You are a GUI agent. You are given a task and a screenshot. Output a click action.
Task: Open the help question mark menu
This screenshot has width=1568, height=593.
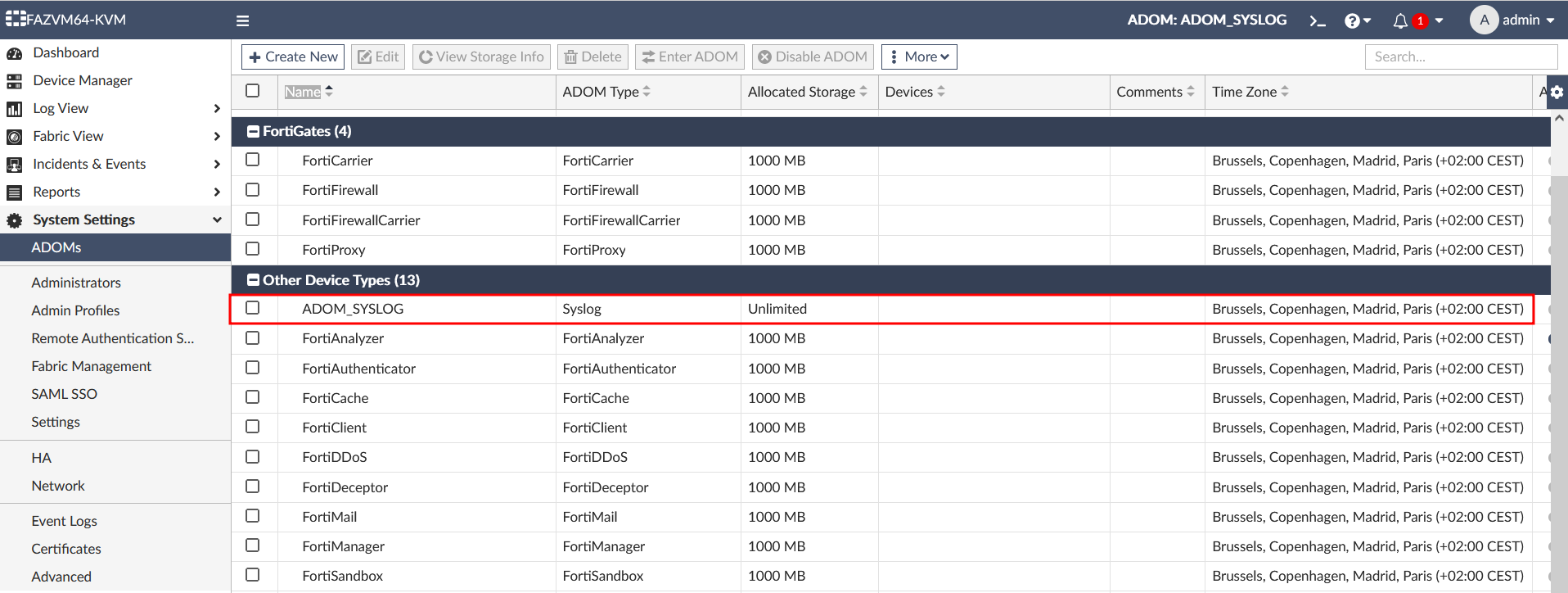point(1353,20)
